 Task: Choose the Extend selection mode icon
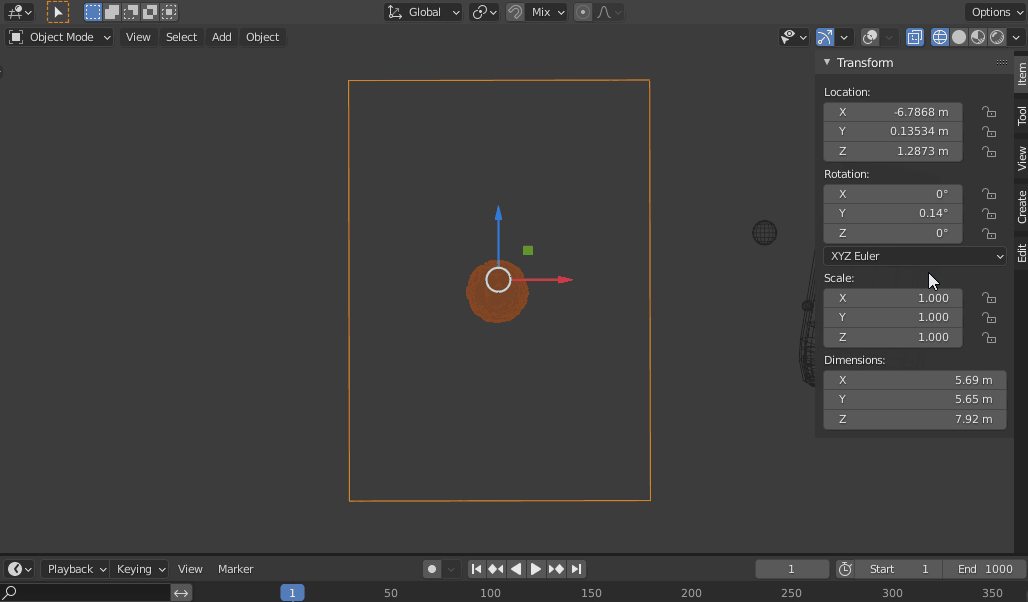tap(110, 12)
